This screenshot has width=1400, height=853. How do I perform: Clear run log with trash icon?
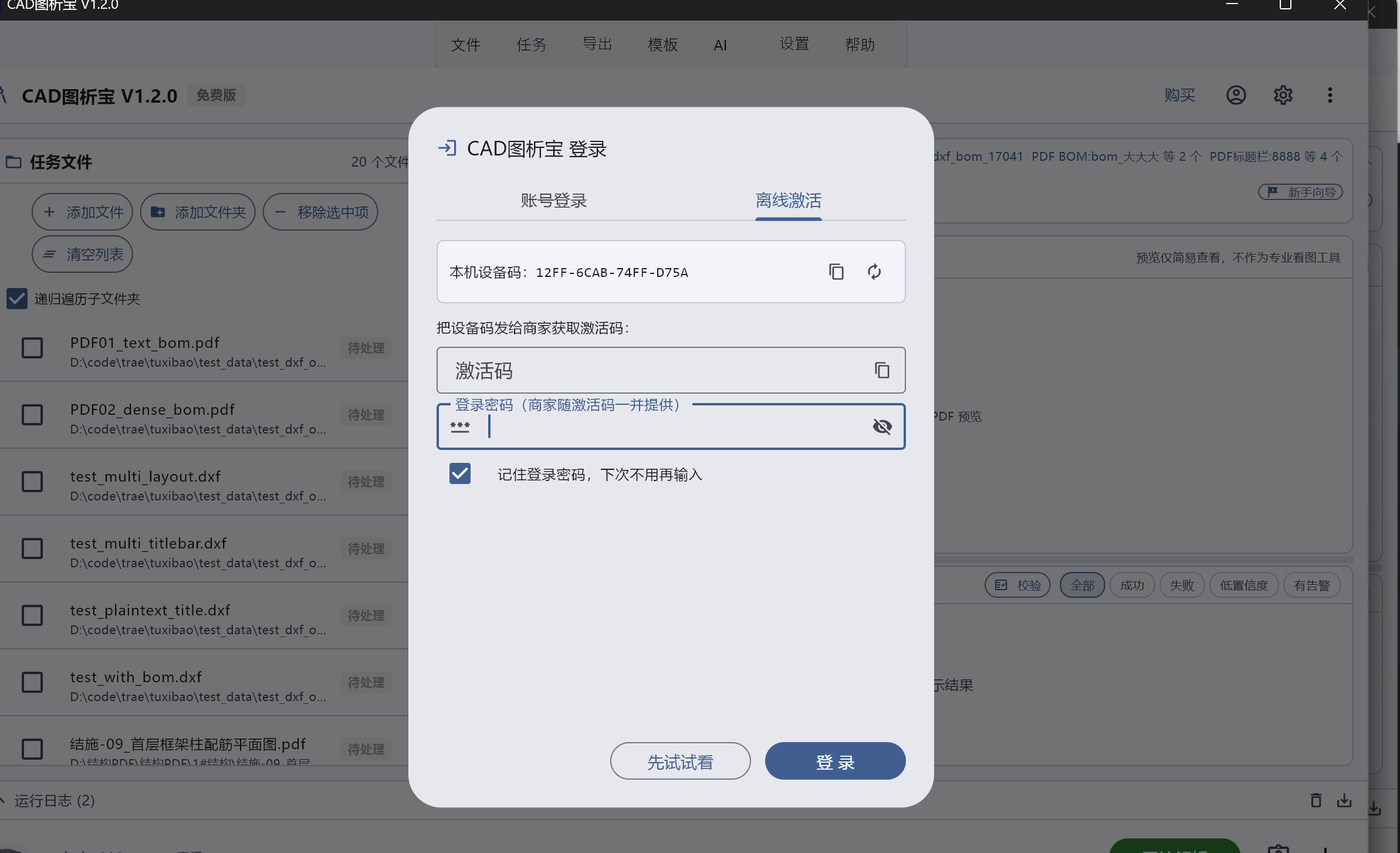click(x=1316, y=800)
